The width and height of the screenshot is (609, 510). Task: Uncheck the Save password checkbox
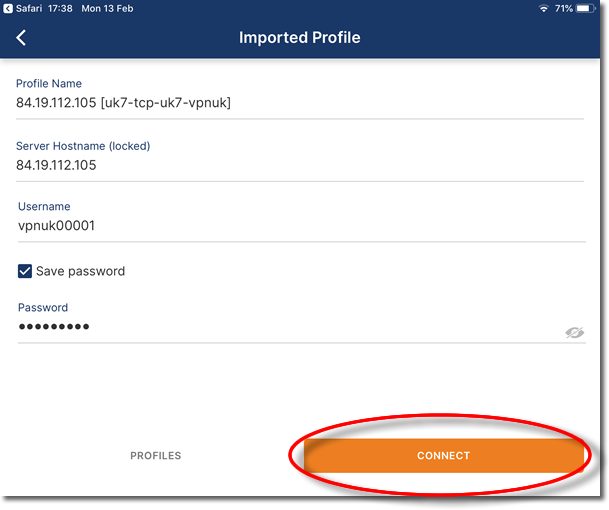(x=25, y=271)
